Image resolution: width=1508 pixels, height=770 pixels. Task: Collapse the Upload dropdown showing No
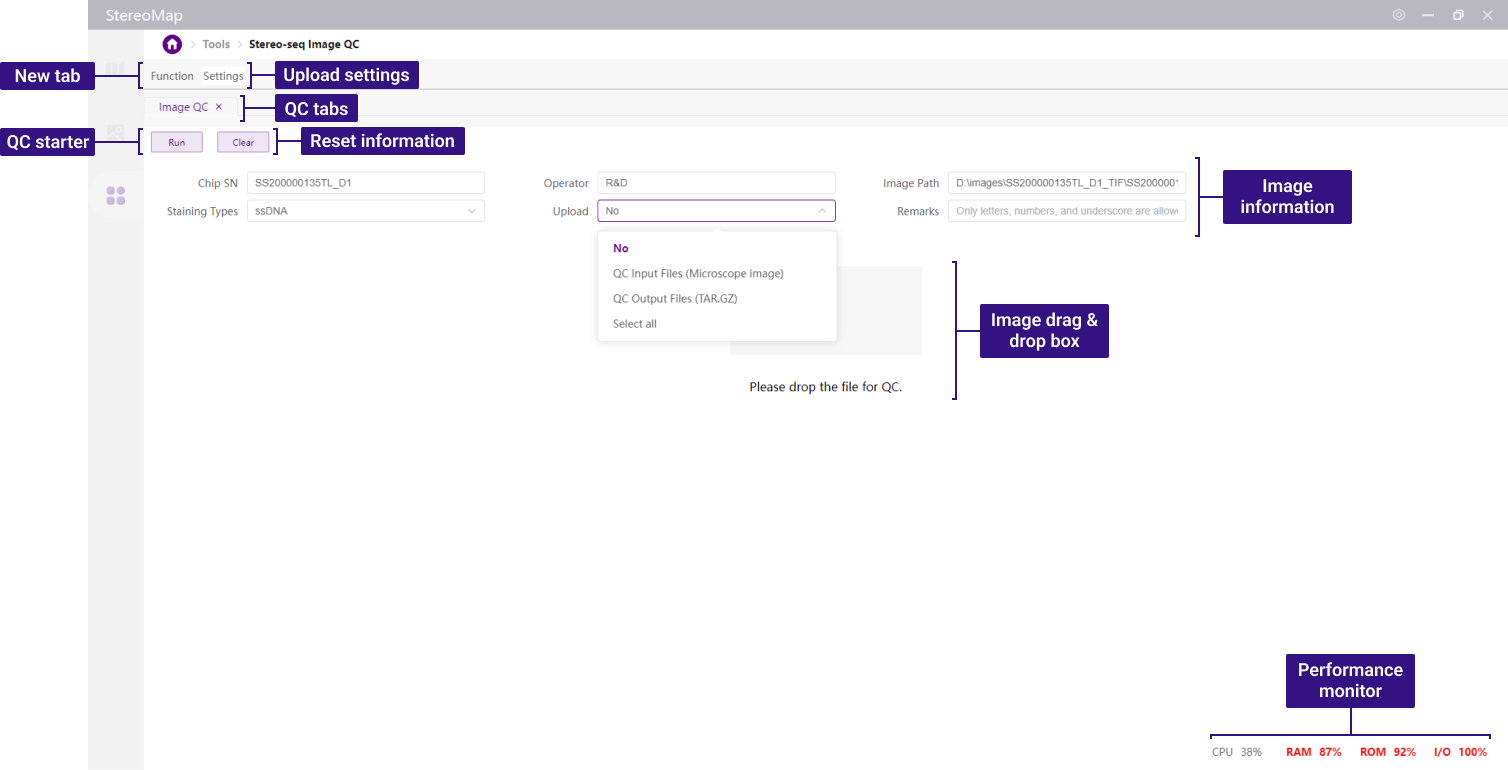point(716,211)
